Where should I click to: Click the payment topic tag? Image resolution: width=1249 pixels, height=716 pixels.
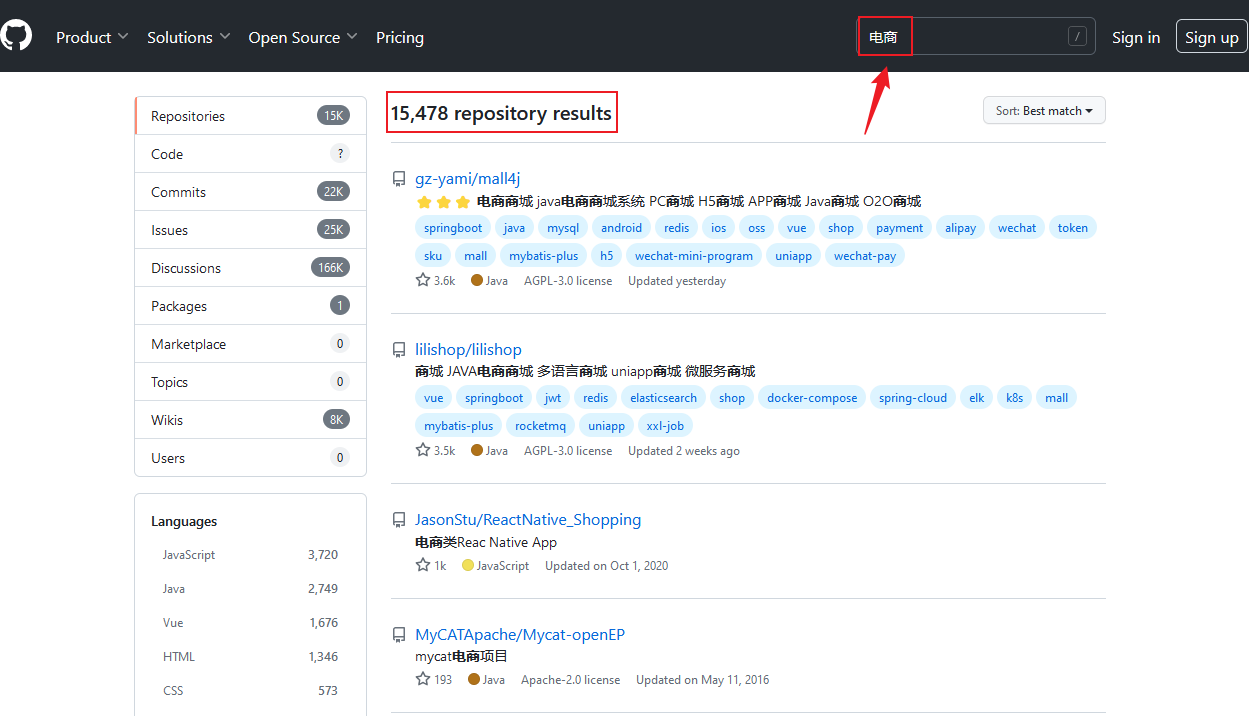pyautogui.click(x=899, y=228)
